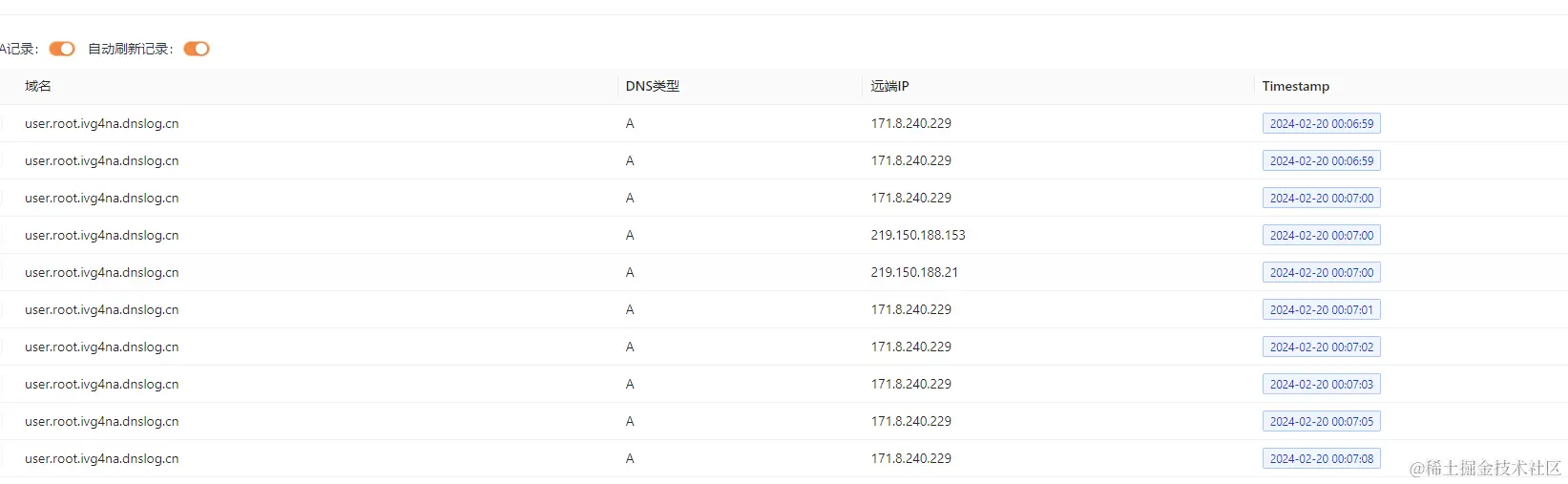Select domain in the 00:07:05 row

(x=102, y=421)
